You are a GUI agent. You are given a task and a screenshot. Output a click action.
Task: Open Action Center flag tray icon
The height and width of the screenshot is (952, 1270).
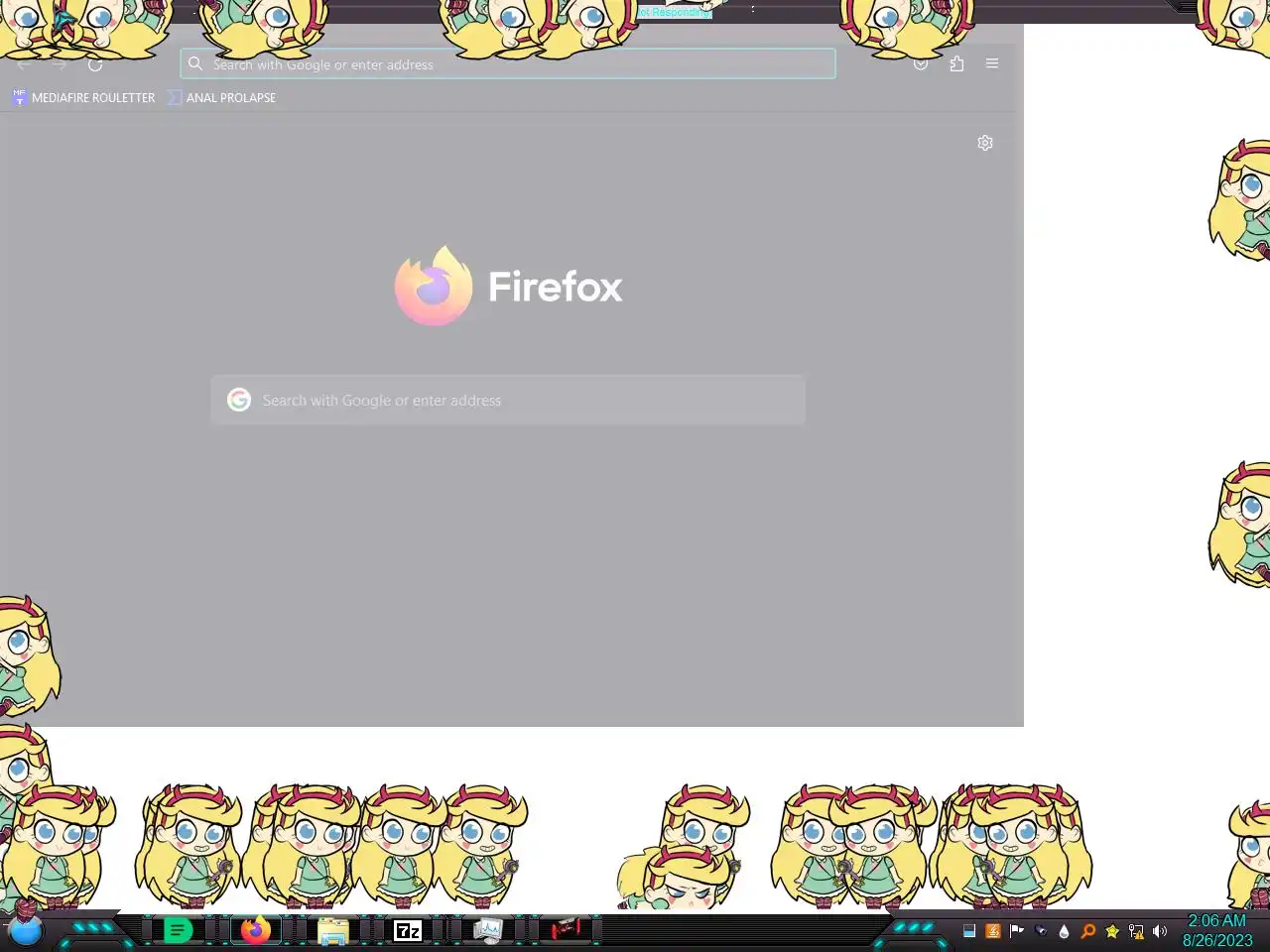pyautogui.click(x=1017, y=931)
